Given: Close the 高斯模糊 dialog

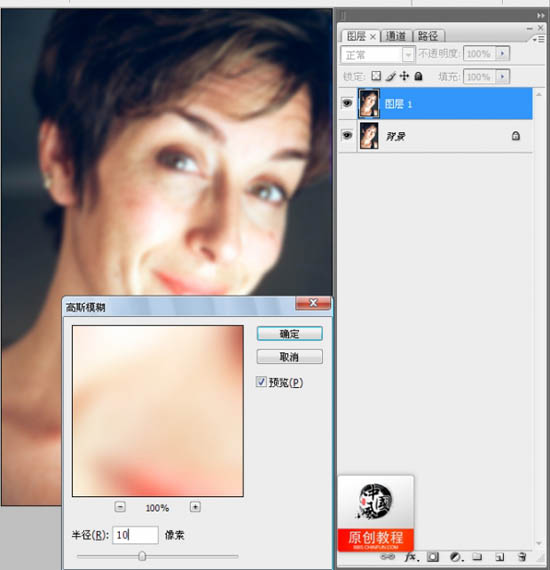Looking at the screenshot, I should tap(313, 303).
